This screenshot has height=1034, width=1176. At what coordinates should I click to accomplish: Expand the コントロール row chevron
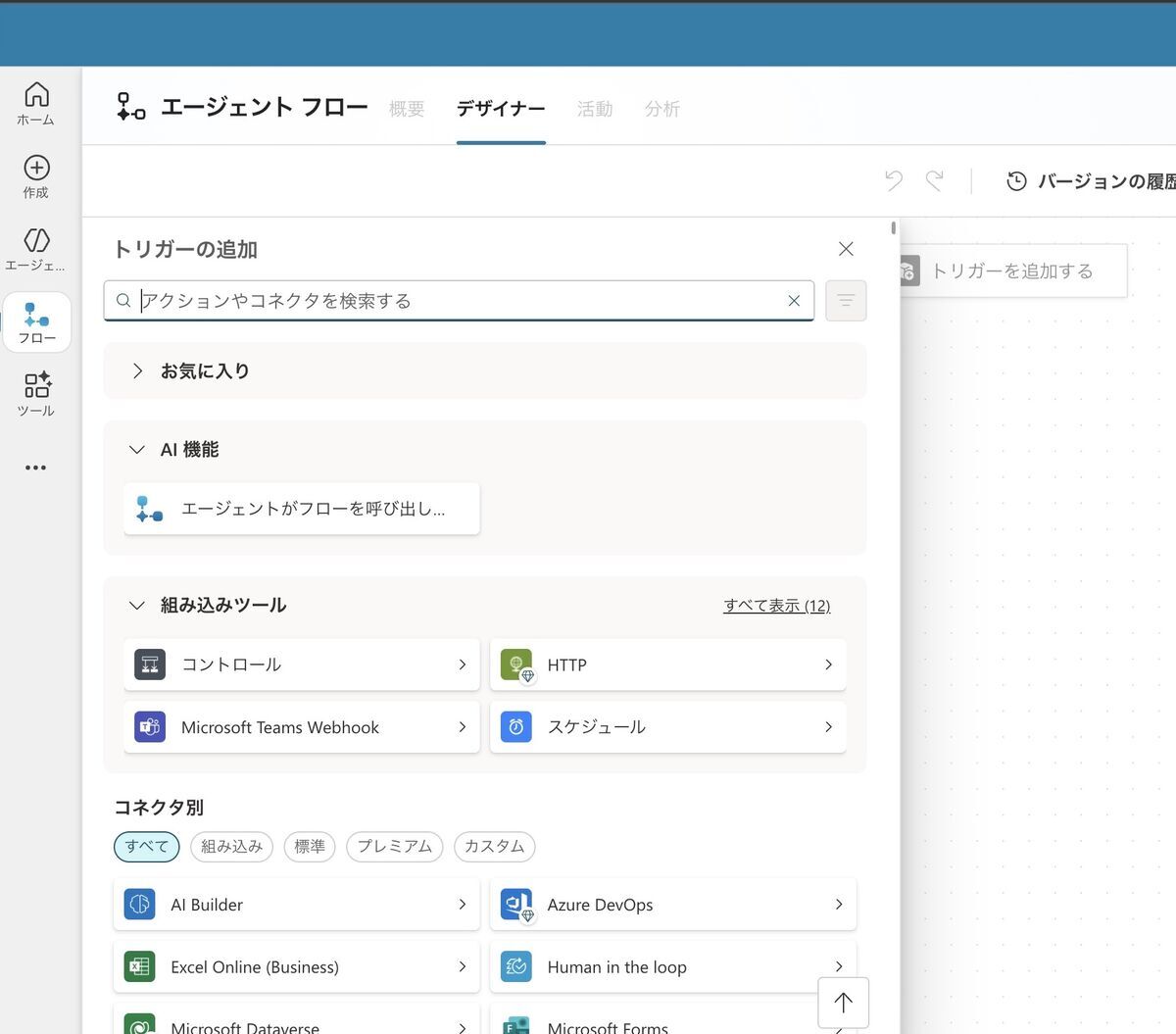coord(462,665)
